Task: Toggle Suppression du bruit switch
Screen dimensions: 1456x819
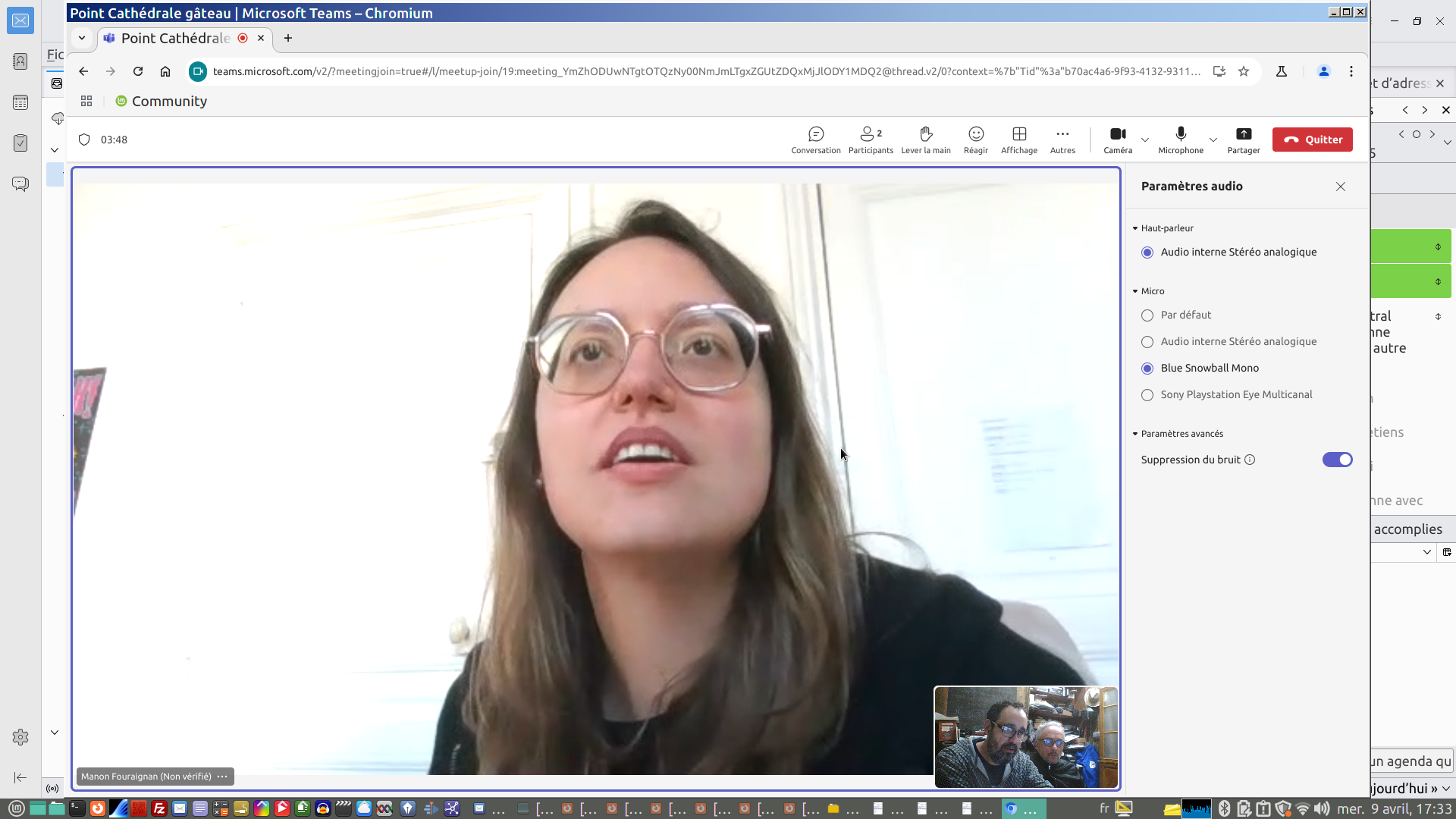Action: (x=1336, y=460)
